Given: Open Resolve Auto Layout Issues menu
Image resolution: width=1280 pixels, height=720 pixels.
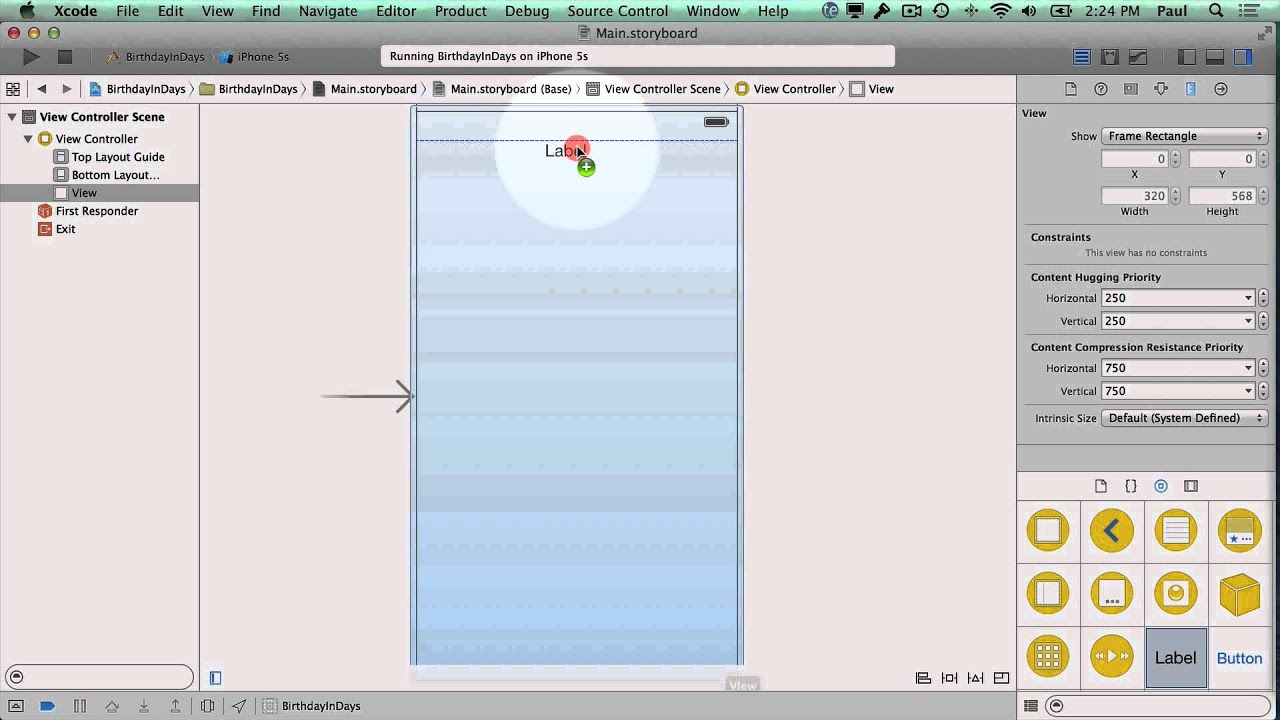Looking at the screenshot, I should (x=976, y=678).
